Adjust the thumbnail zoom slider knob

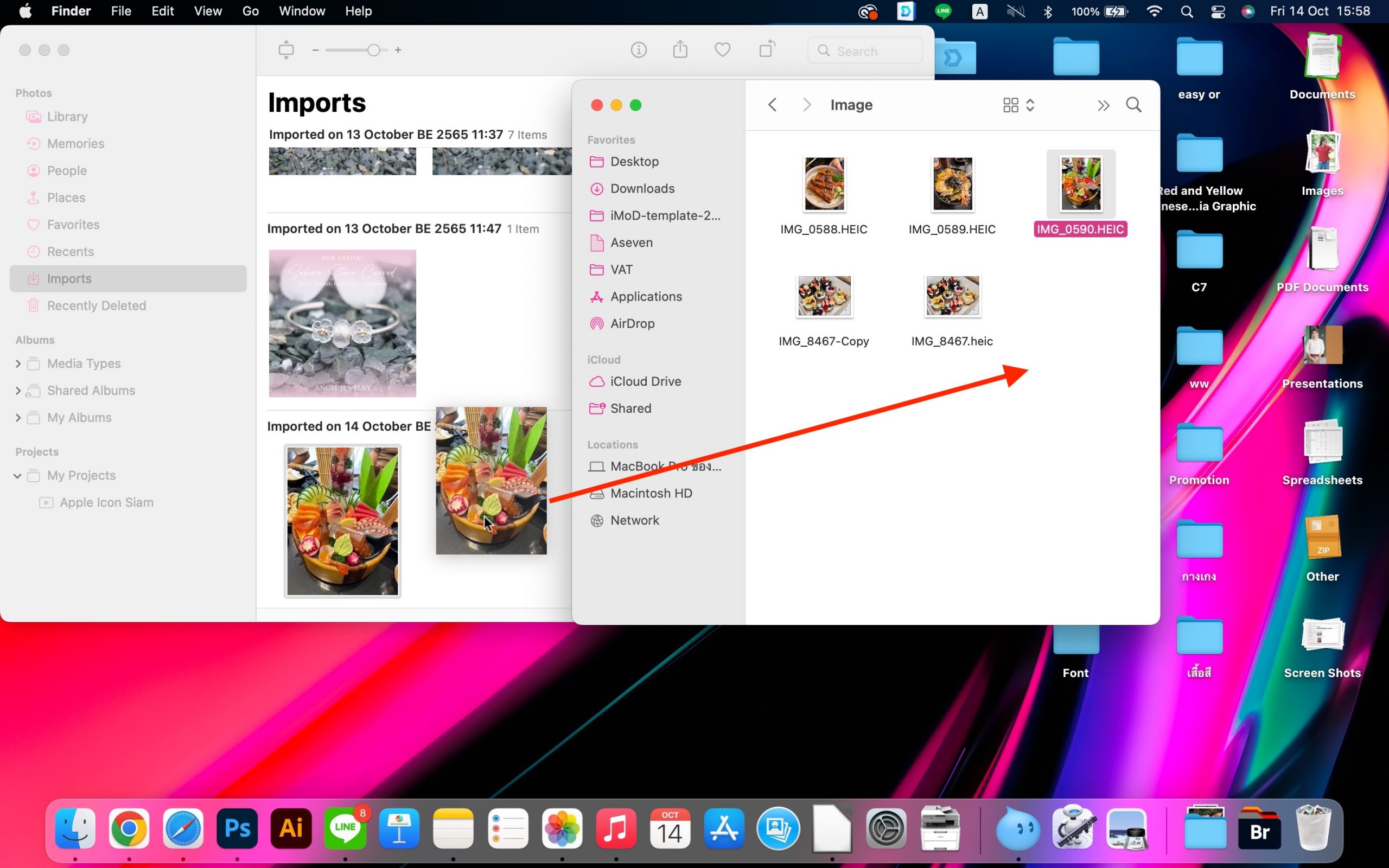374,50
